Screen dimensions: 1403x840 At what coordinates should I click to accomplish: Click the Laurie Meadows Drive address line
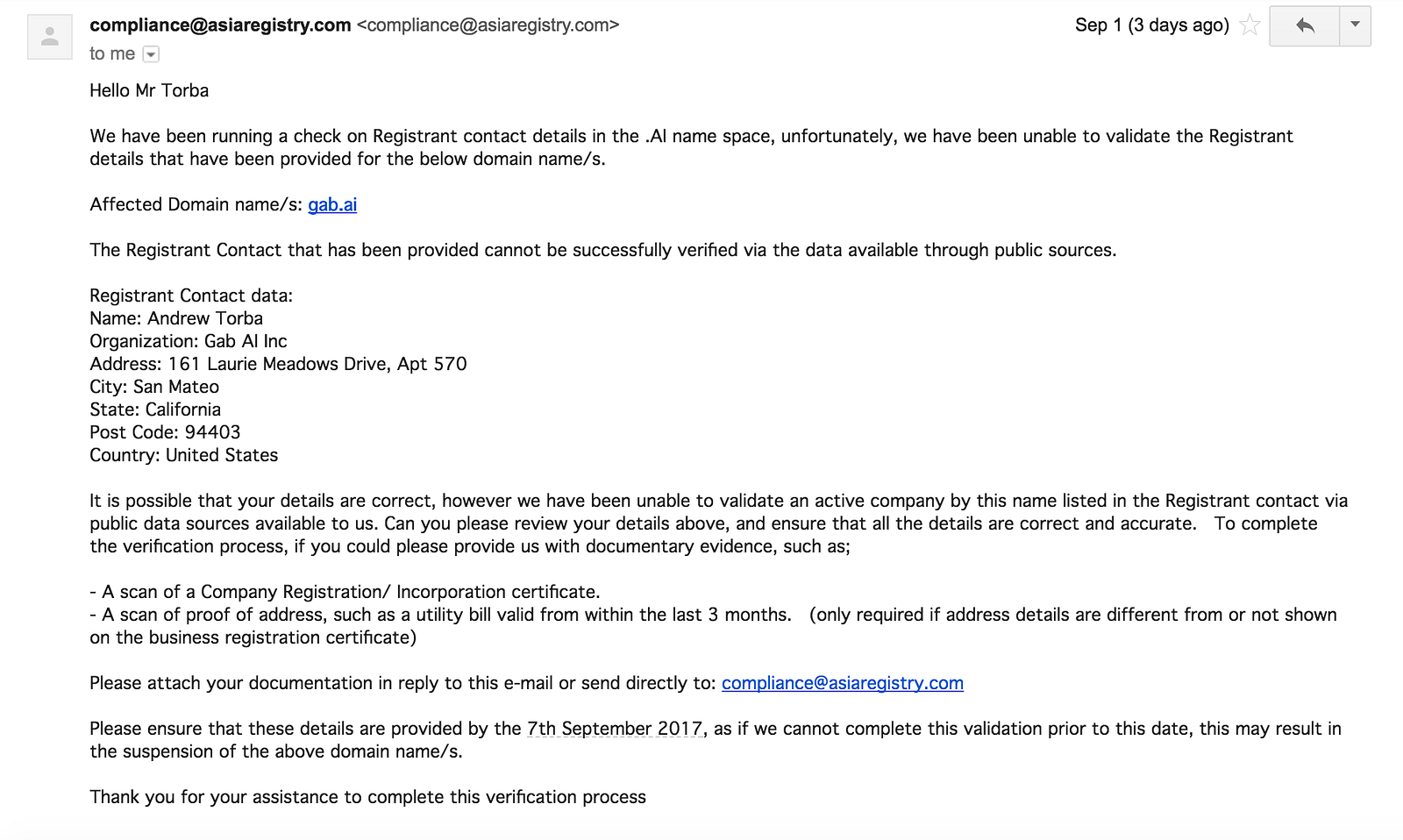tap(278, 364)
